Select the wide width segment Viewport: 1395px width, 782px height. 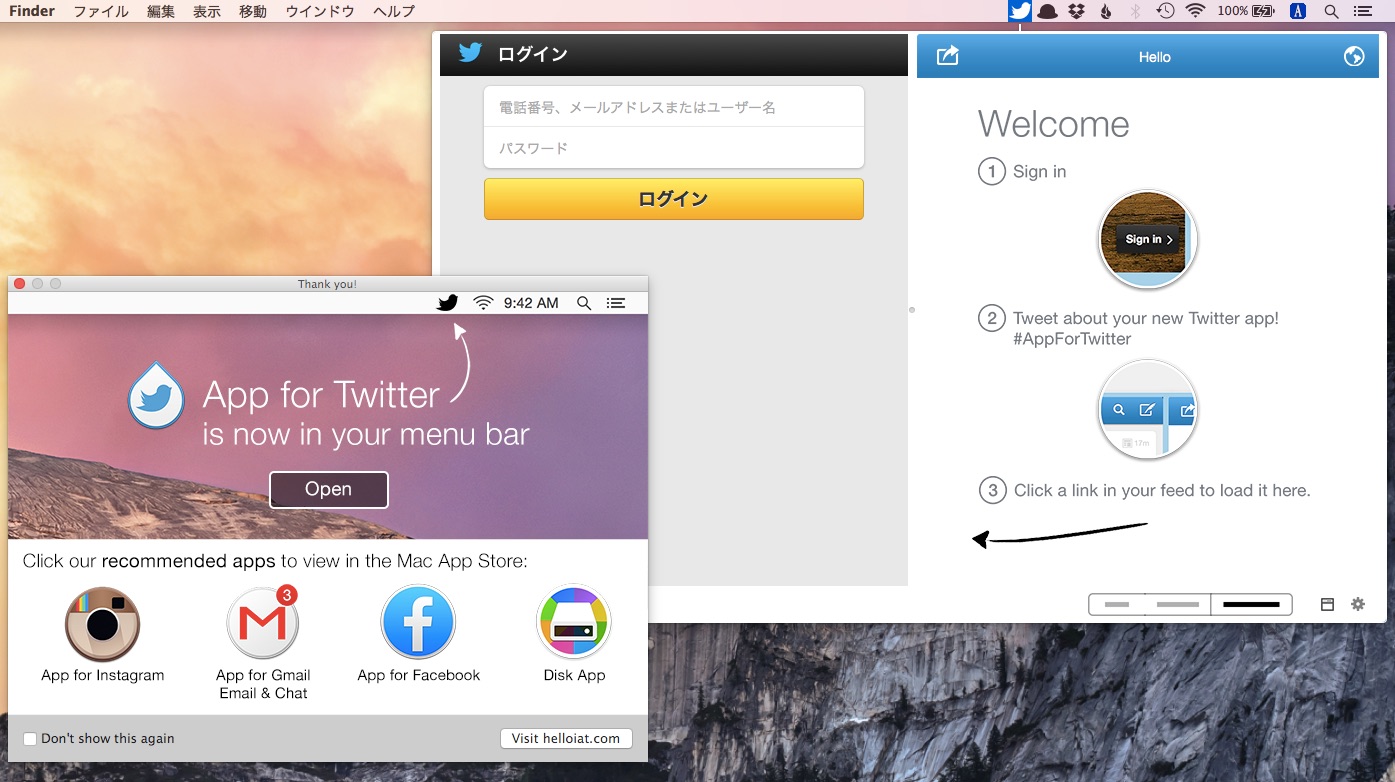tap(1251, 605)
